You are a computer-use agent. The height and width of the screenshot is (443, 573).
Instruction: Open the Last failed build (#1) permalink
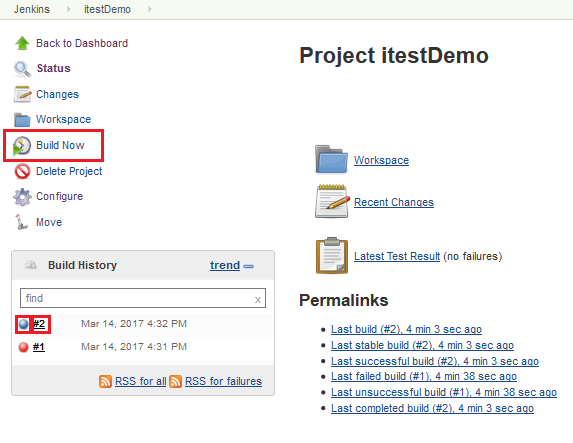[424, 376]
